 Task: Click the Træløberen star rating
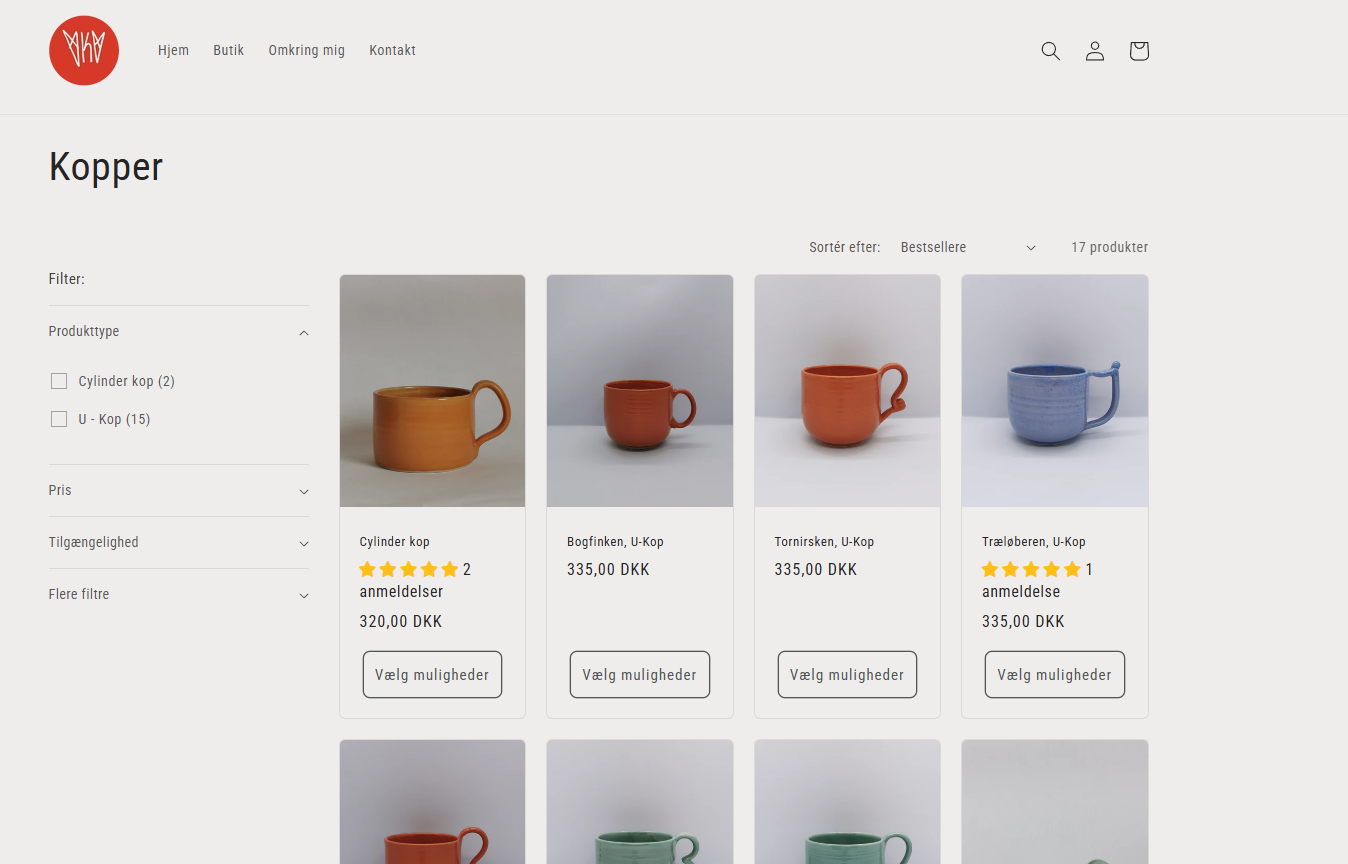point(1030,570)
